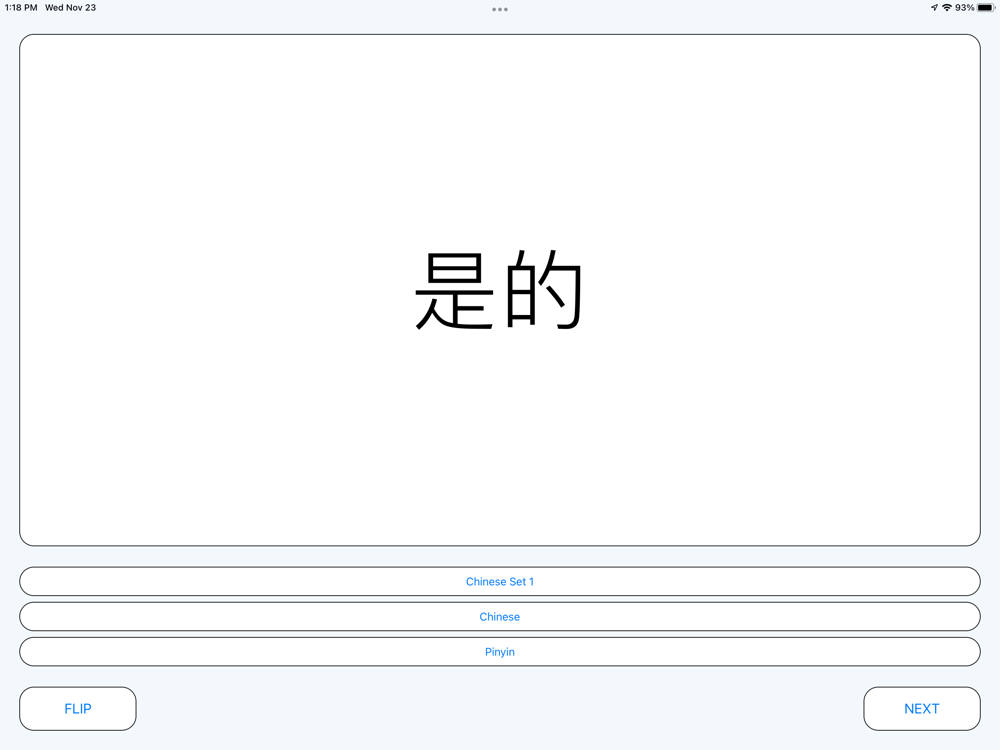The width and height of the screenshot is (1000, 750).
Task: Choose the Chinese side option
Action: (x=500, y=617)
